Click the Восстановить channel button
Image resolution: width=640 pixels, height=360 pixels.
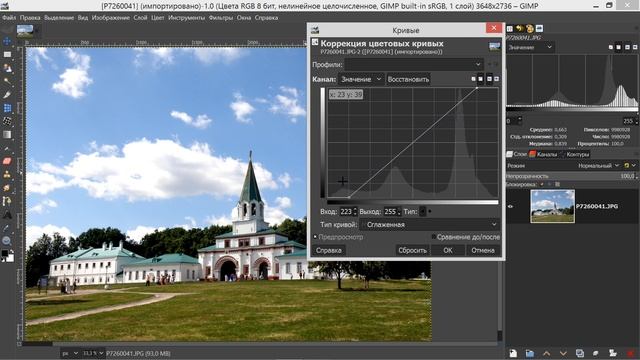pyautogui.click(x=408, y=79)
